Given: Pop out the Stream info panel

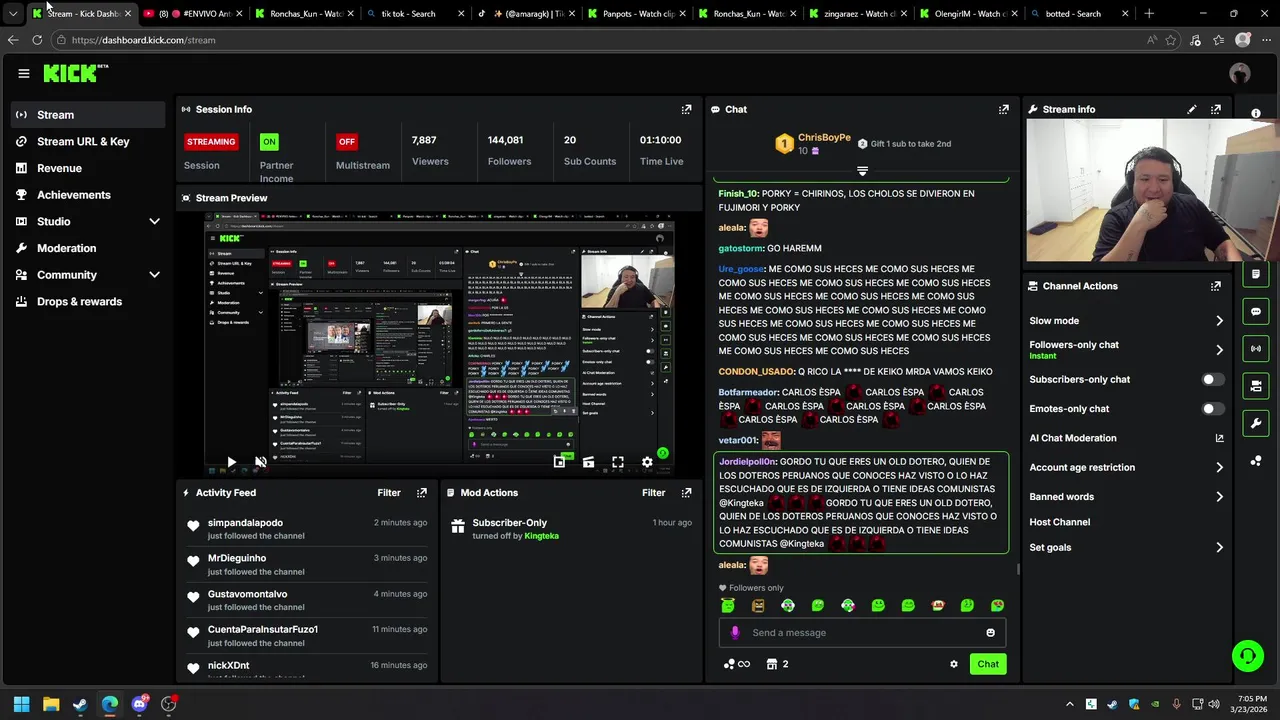Looking at the screenshot, I should [1216, 109].
